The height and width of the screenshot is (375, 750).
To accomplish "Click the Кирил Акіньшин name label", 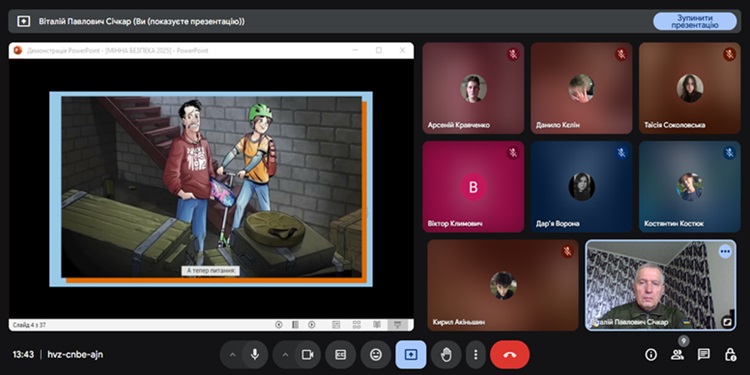I will pos(459,322).
